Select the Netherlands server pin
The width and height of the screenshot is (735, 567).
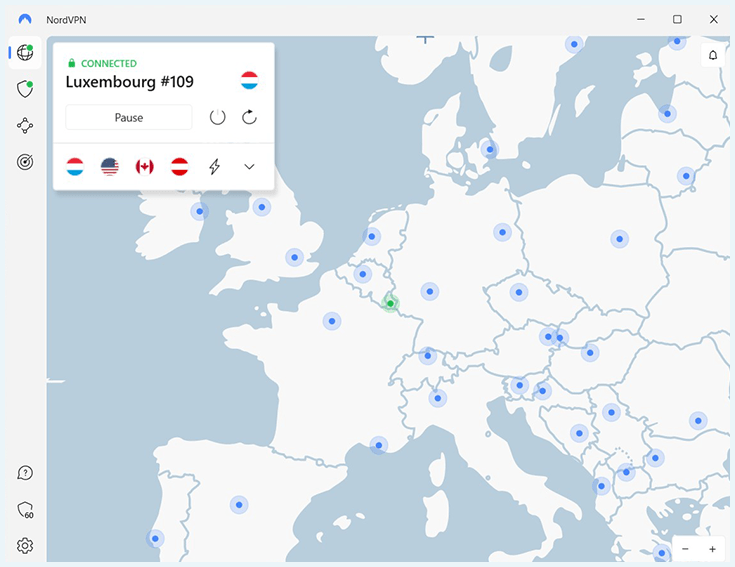[372, 237]
